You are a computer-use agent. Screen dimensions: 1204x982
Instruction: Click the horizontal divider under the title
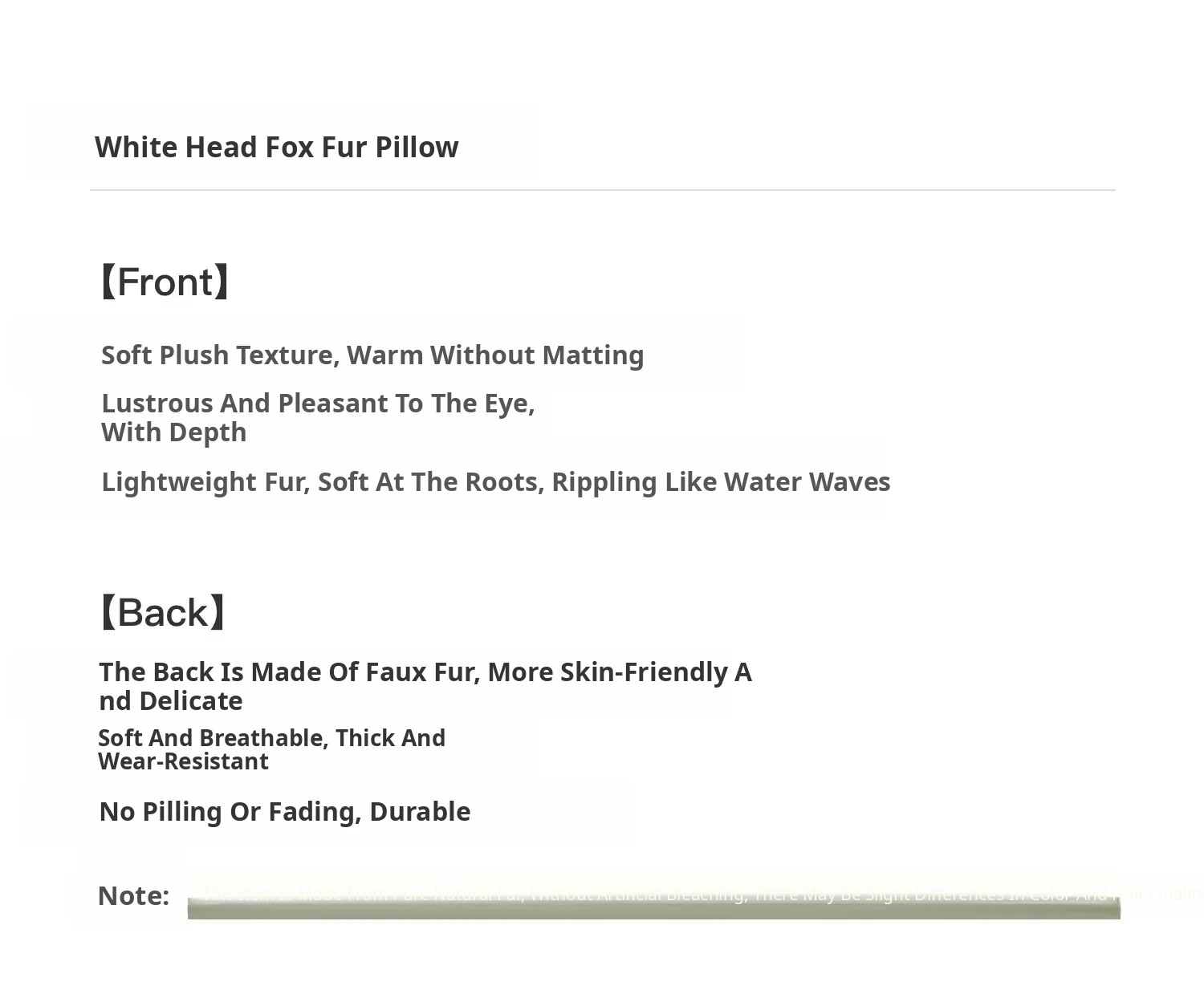(x=602, y=190)
